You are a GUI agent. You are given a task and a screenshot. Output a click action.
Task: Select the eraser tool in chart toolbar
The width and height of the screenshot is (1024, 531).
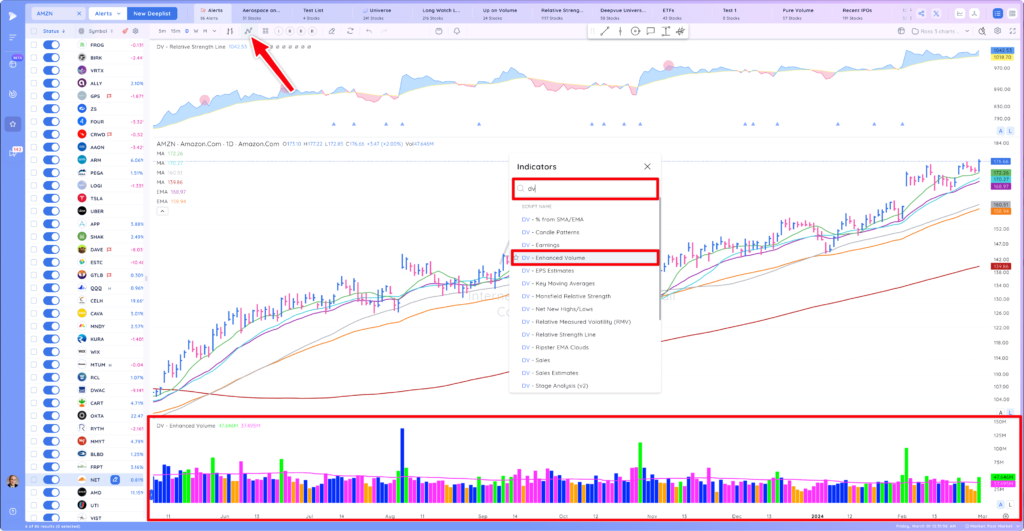click(x=332, y=31)
